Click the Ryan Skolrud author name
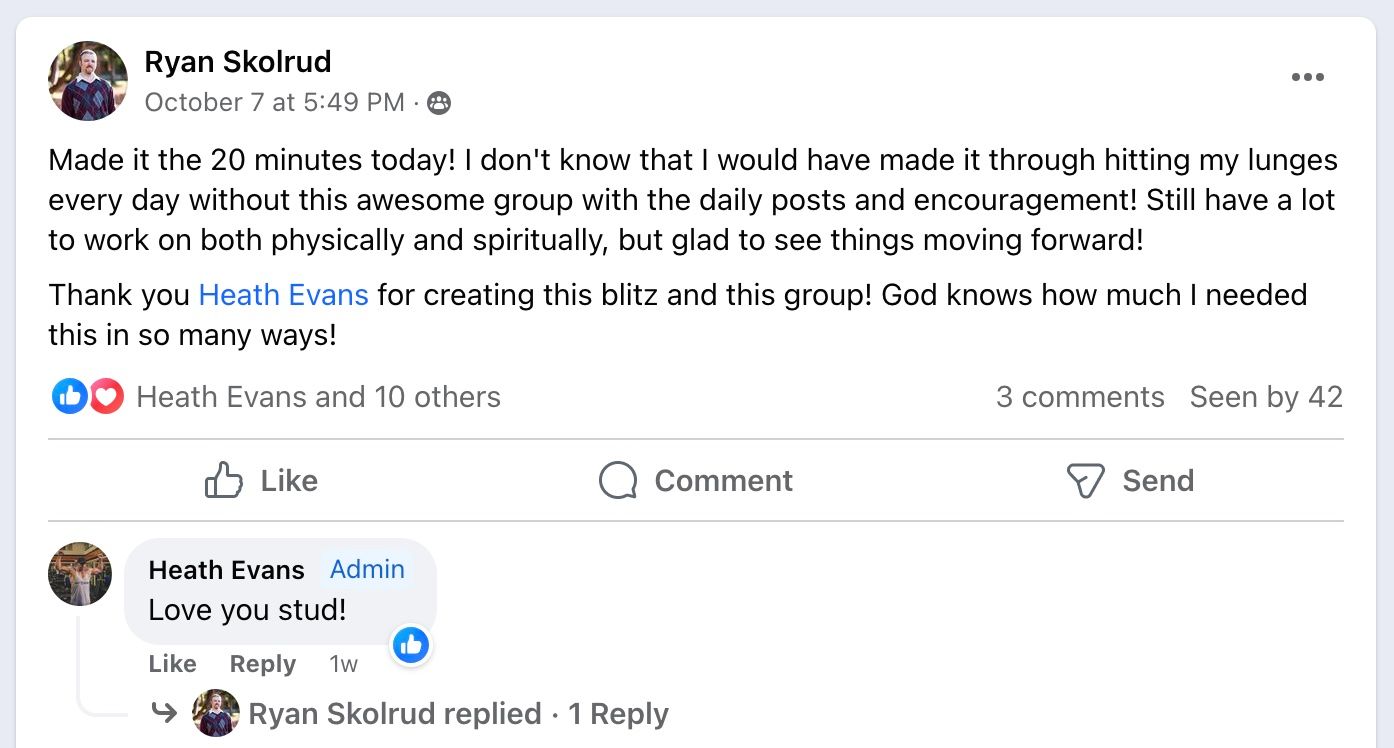 238,62
